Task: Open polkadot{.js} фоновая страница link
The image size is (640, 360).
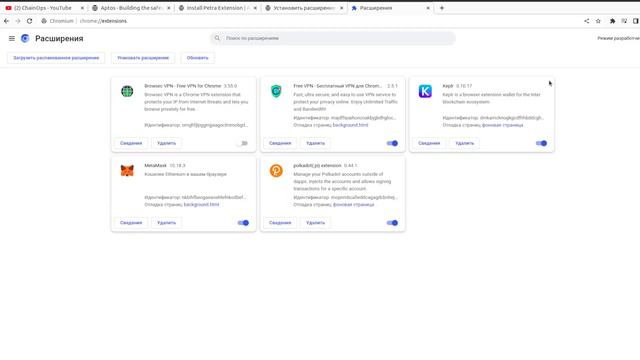Action: 353,204
